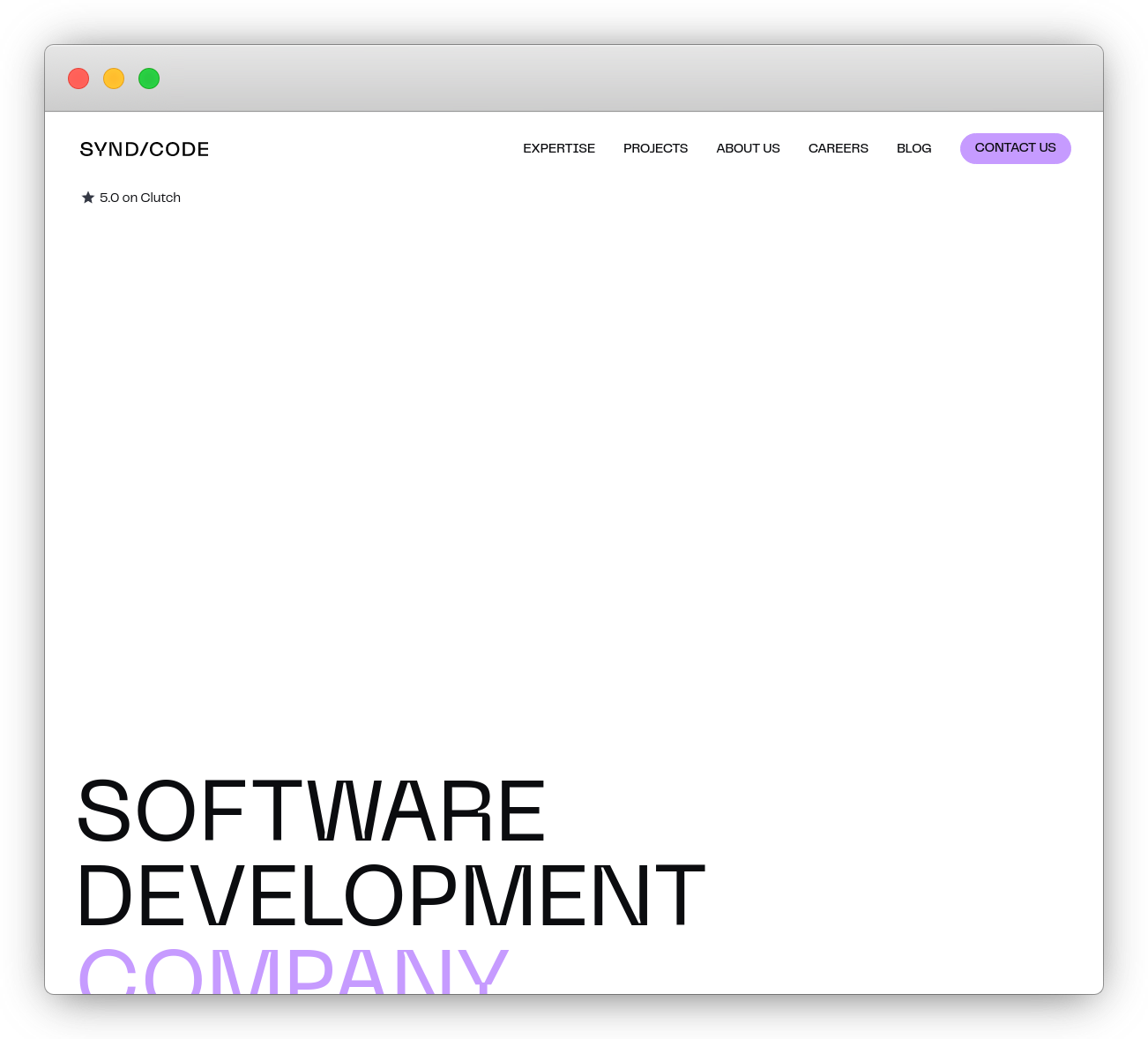This screenshot has height=1039, width=1148.
Task: Click the star rating icon
Action: (88, 197)
